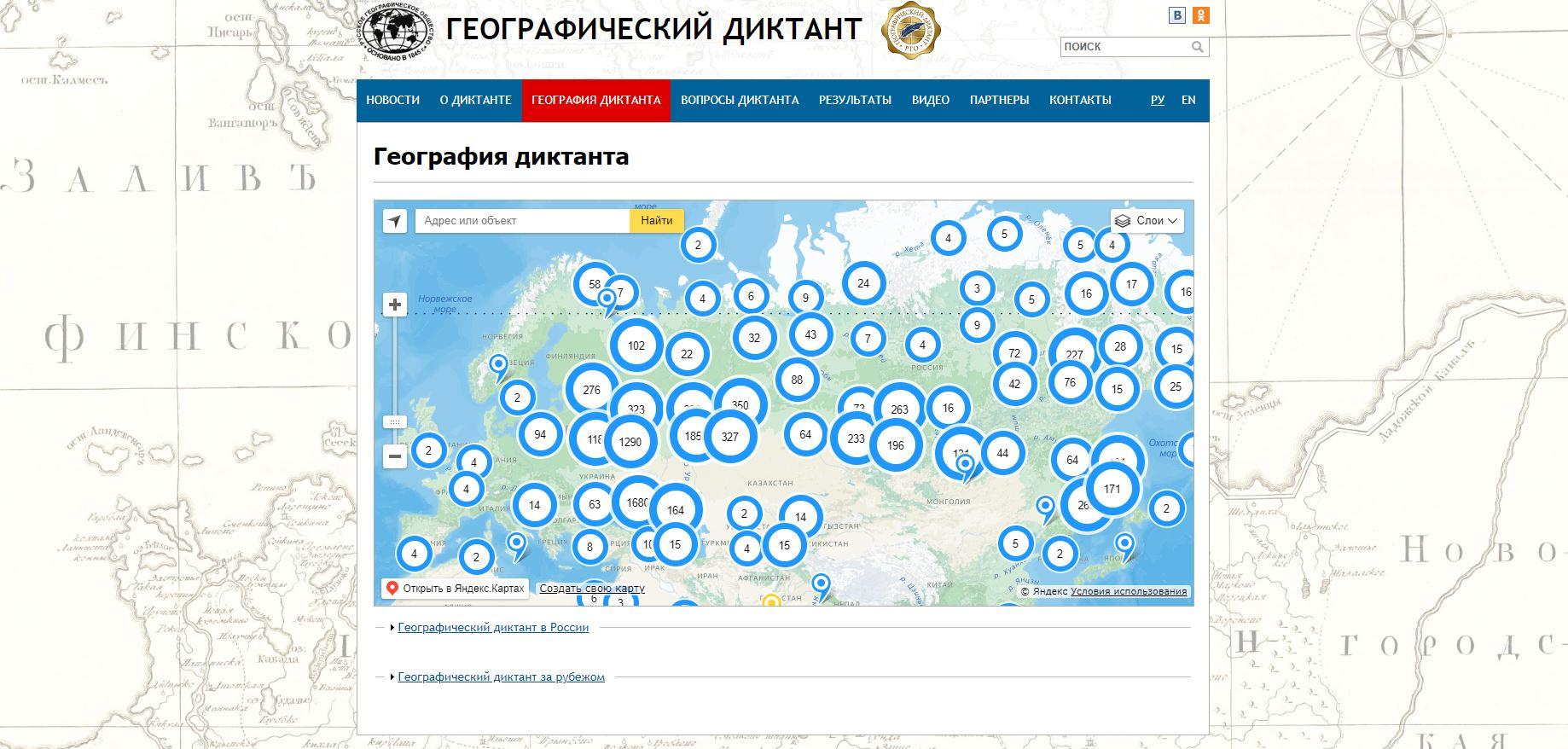Open Условия использования link on map
Image resolution: width=1568 pixels, height=749 pixels.
[1129, 591]
